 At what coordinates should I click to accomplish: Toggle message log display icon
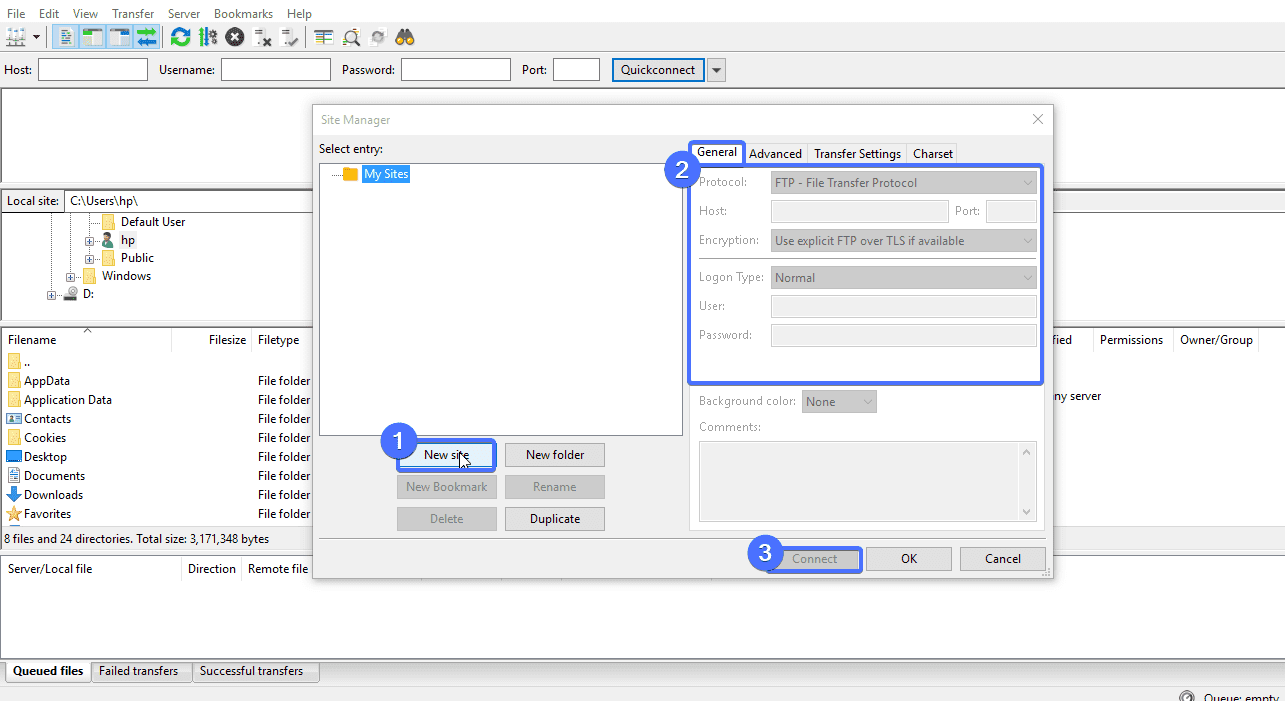67,37
